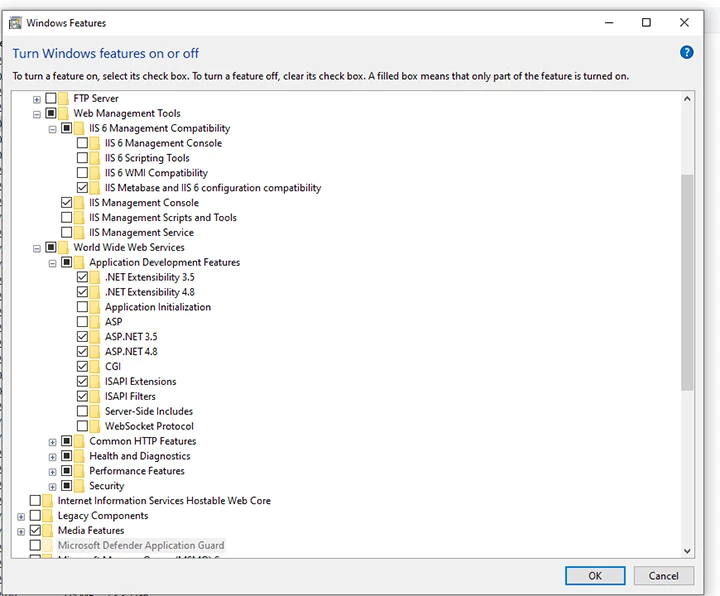720x596 pixels.
Task: Click the folder icon beside Media Features
Action: click(48, 530)
